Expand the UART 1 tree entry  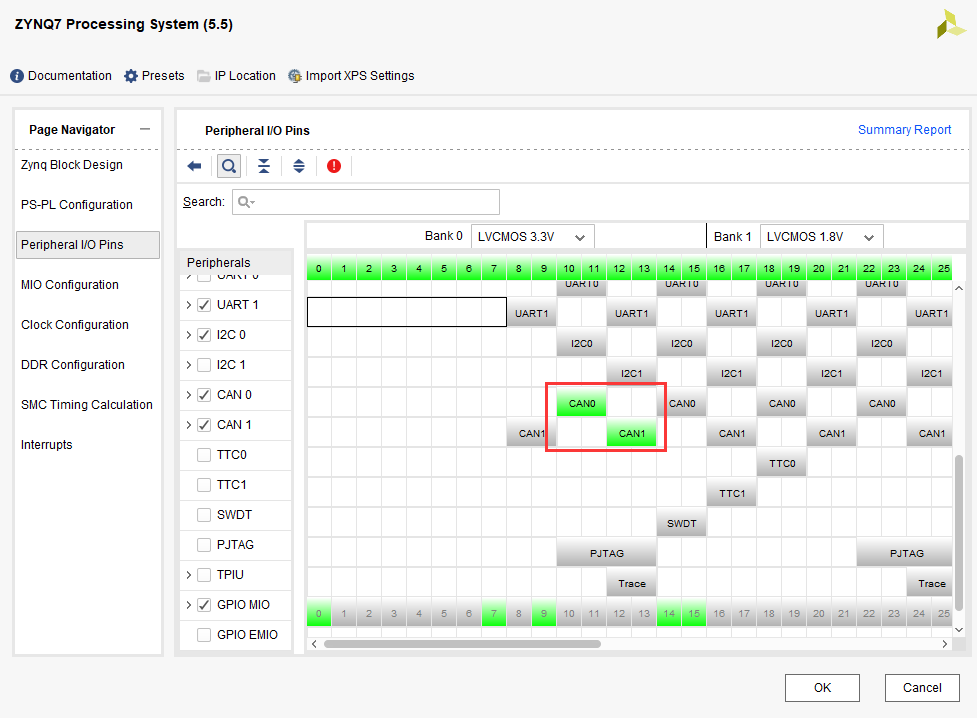189,305
